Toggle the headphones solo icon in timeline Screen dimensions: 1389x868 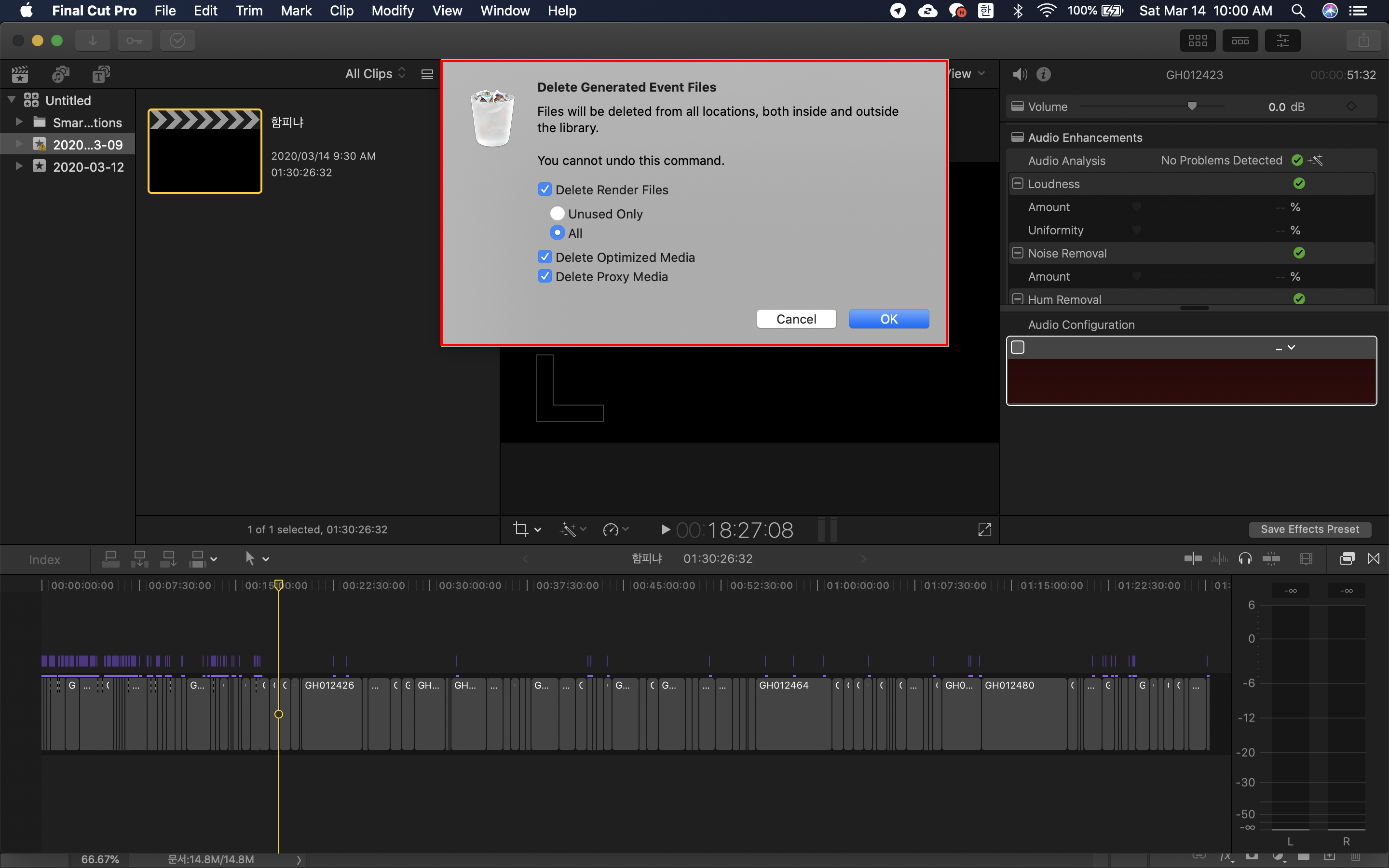point(1245,558)
